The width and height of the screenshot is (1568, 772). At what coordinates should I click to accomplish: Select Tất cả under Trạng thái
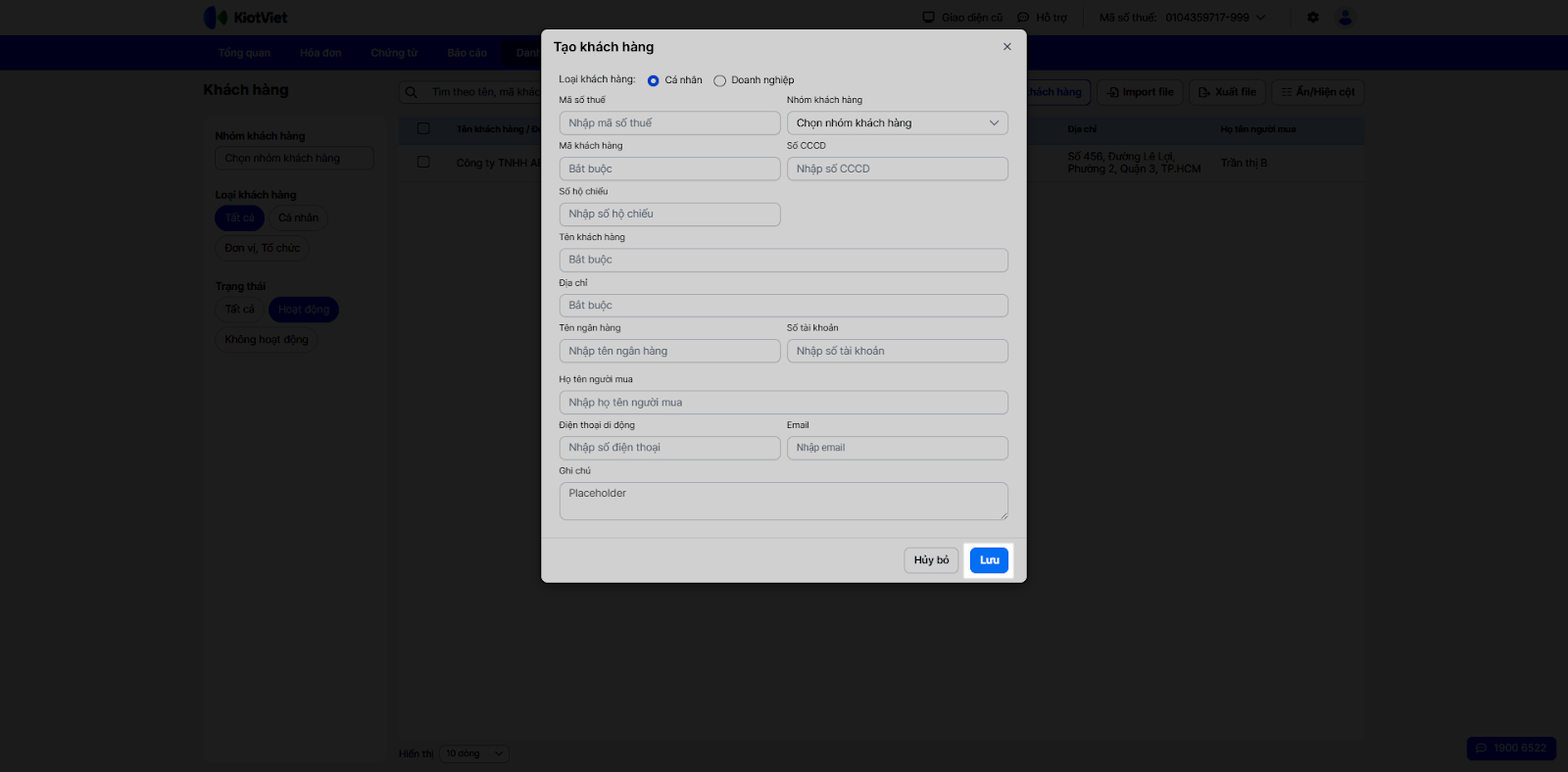[239, 310]
